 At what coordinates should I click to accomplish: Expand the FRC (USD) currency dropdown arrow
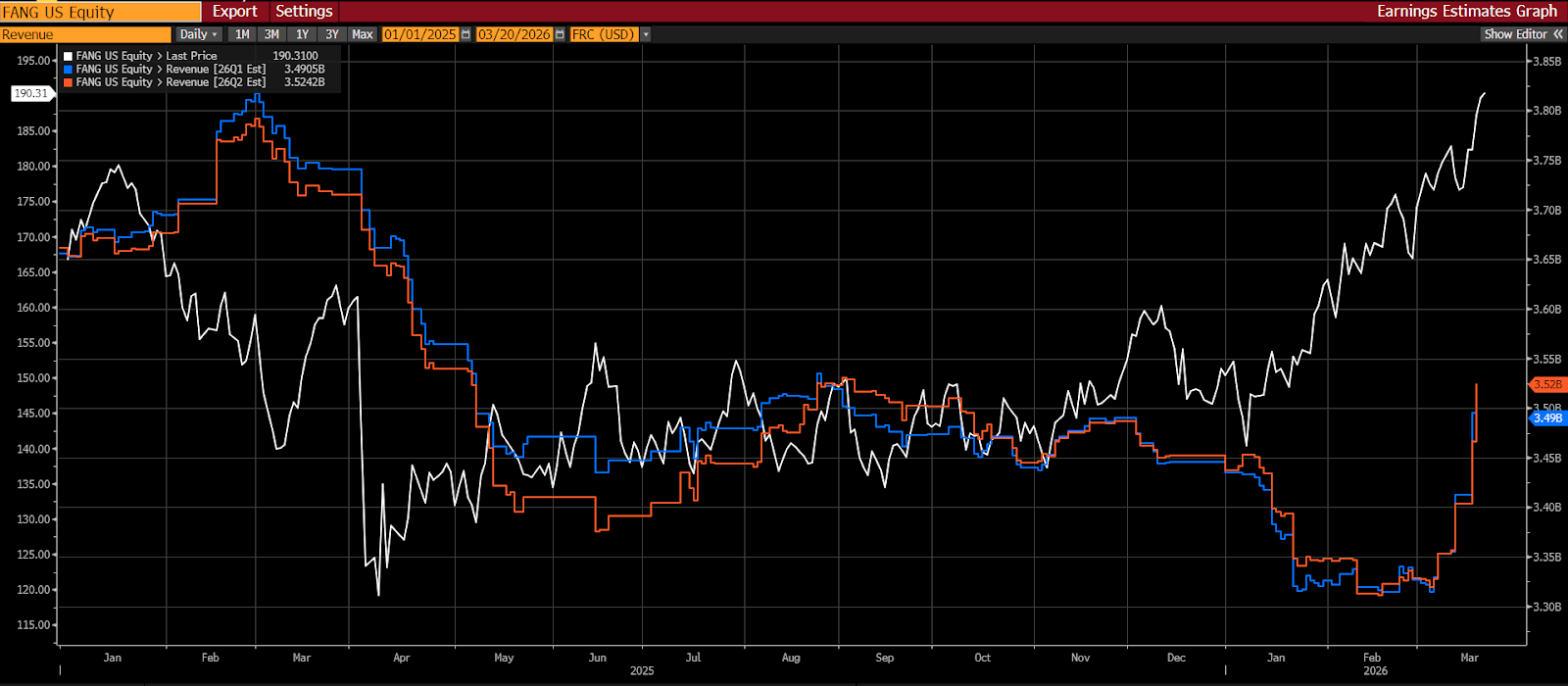(x=646, y=34)
